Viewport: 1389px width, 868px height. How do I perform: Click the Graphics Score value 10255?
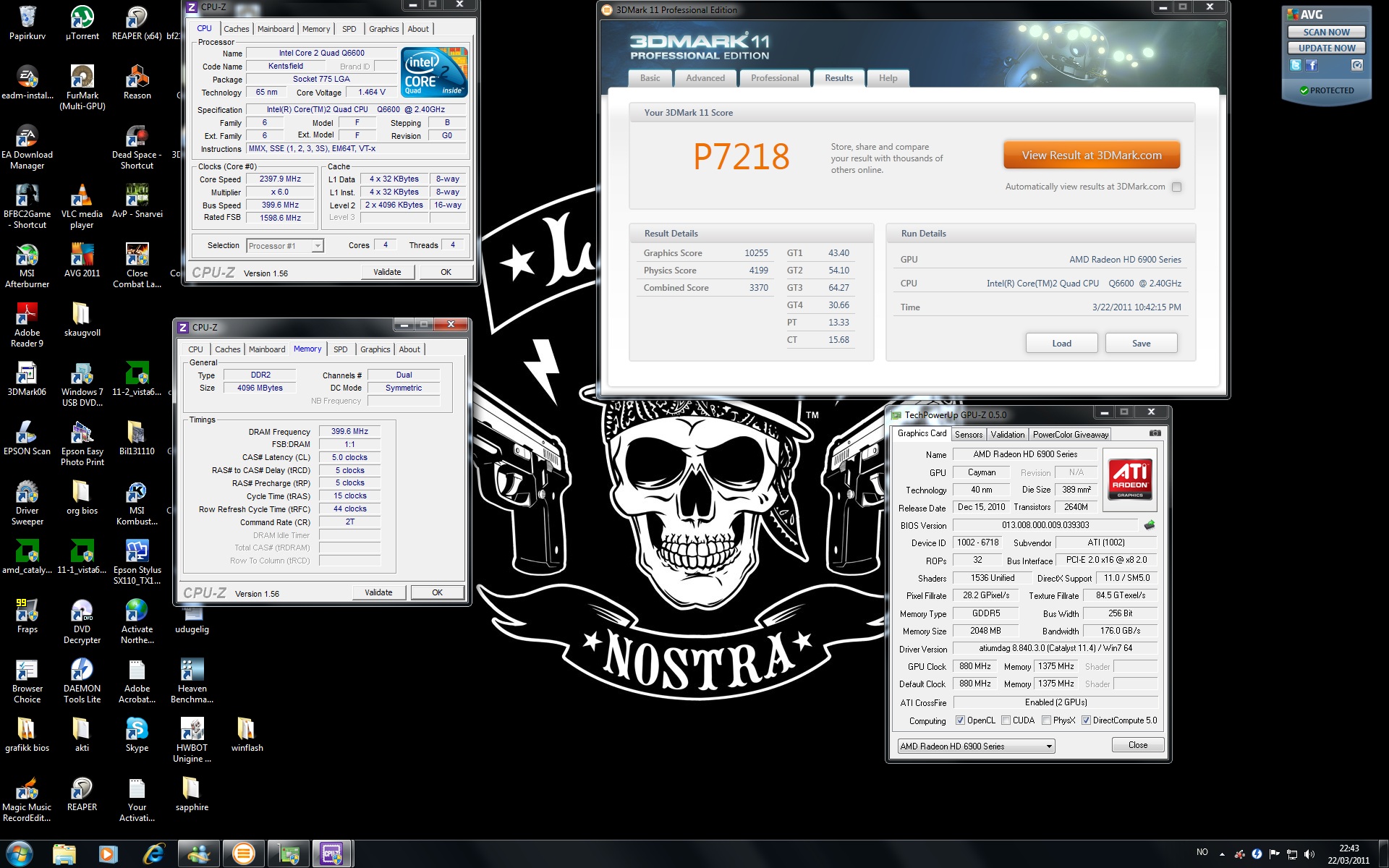[x=756, y=253]
